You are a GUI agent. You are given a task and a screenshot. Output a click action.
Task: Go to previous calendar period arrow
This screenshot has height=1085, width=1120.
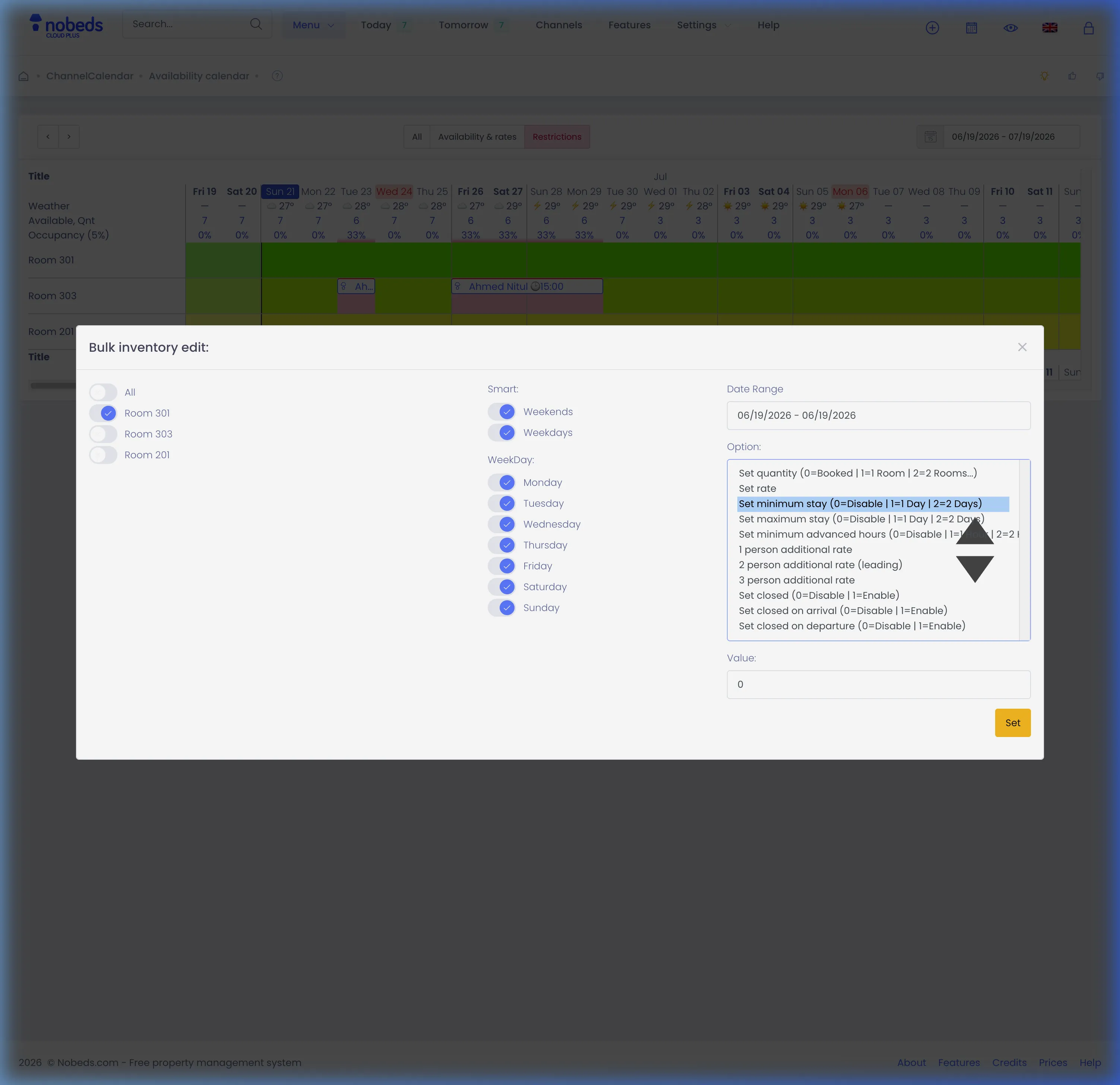pos(48,136)
